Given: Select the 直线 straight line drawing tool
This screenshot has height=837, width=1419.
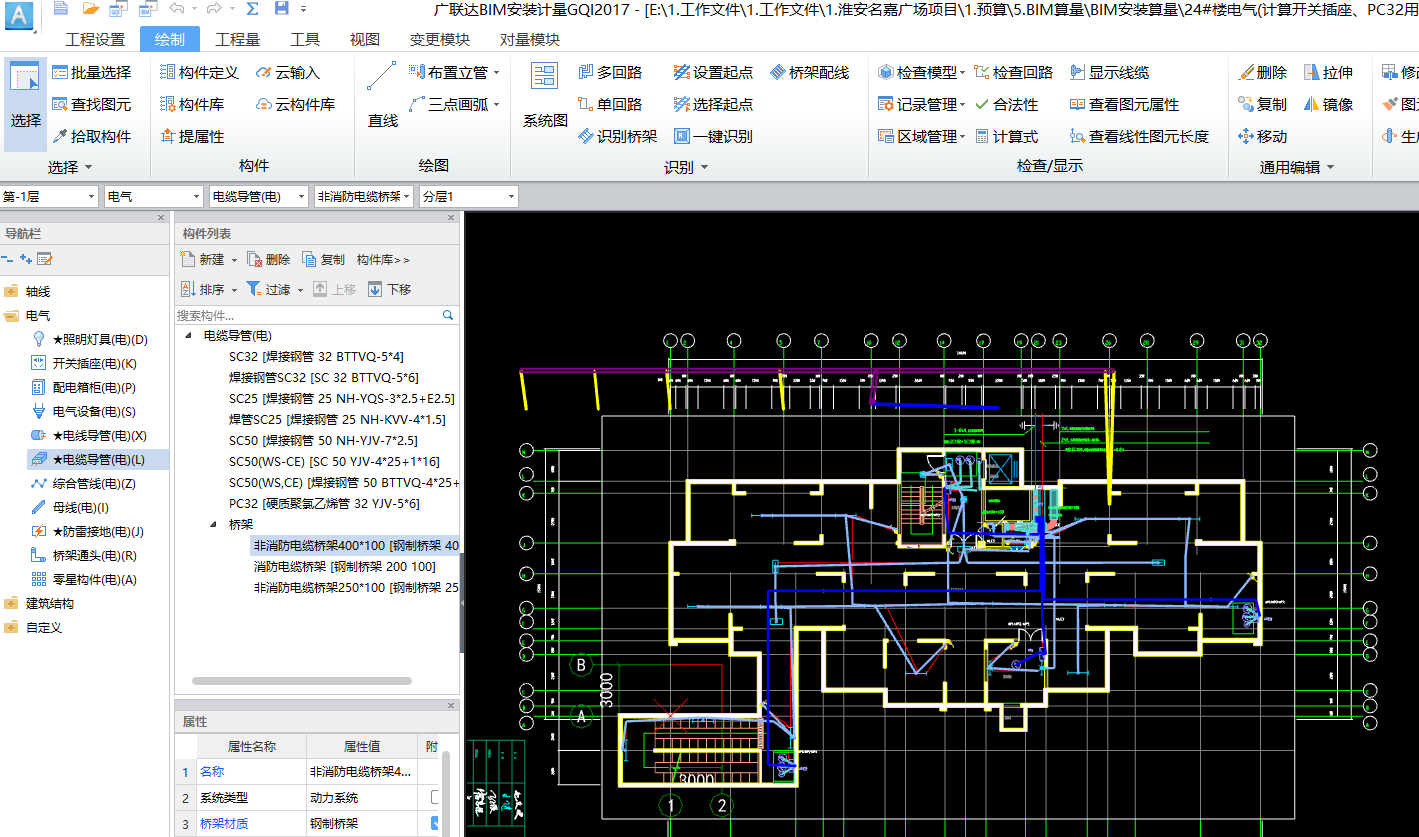Looking at the screenshot, I should (x=382, y=96).
